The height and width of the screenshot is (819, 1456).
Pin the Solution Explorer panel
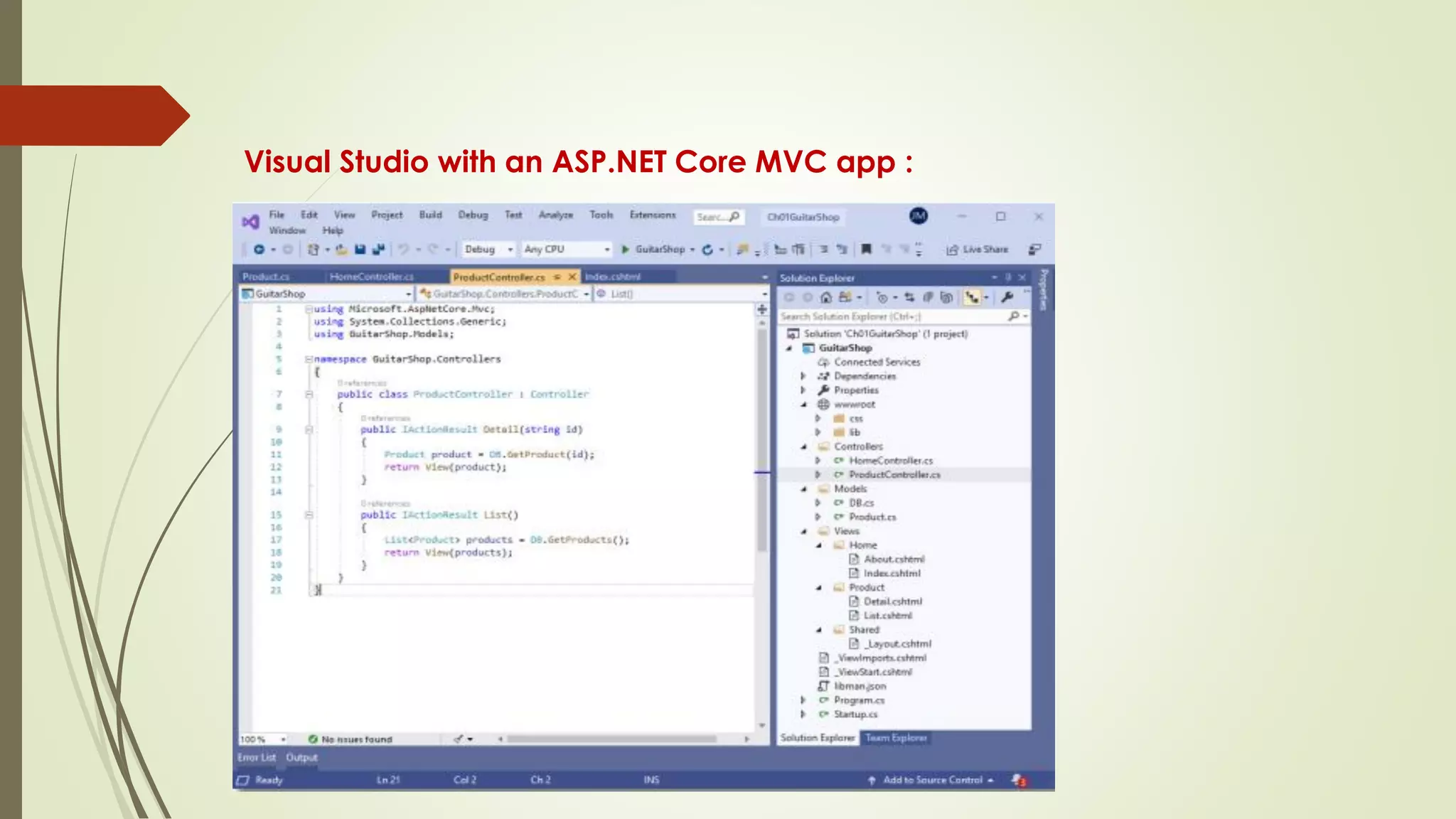[1008, 277]
